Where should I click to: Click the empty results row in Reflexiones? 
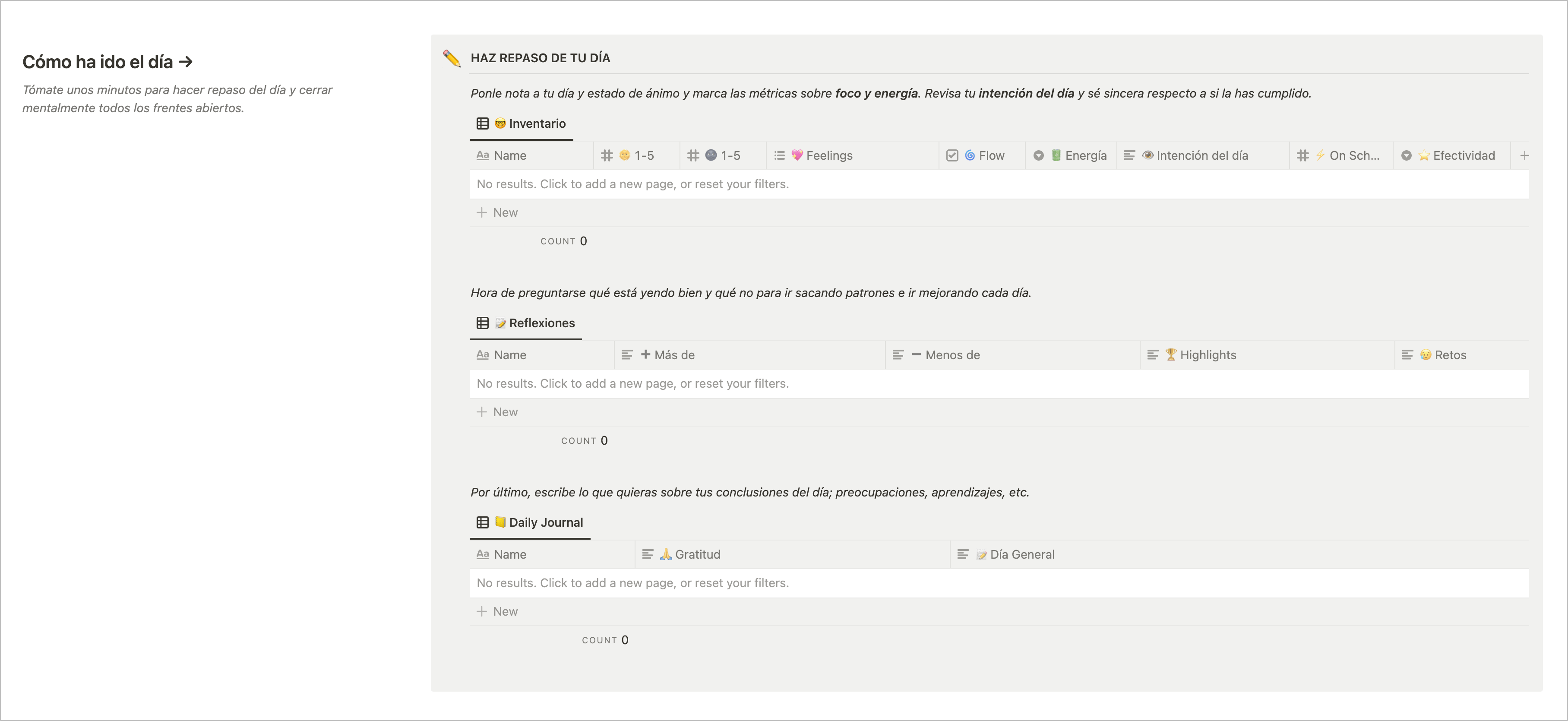(632, 384)
